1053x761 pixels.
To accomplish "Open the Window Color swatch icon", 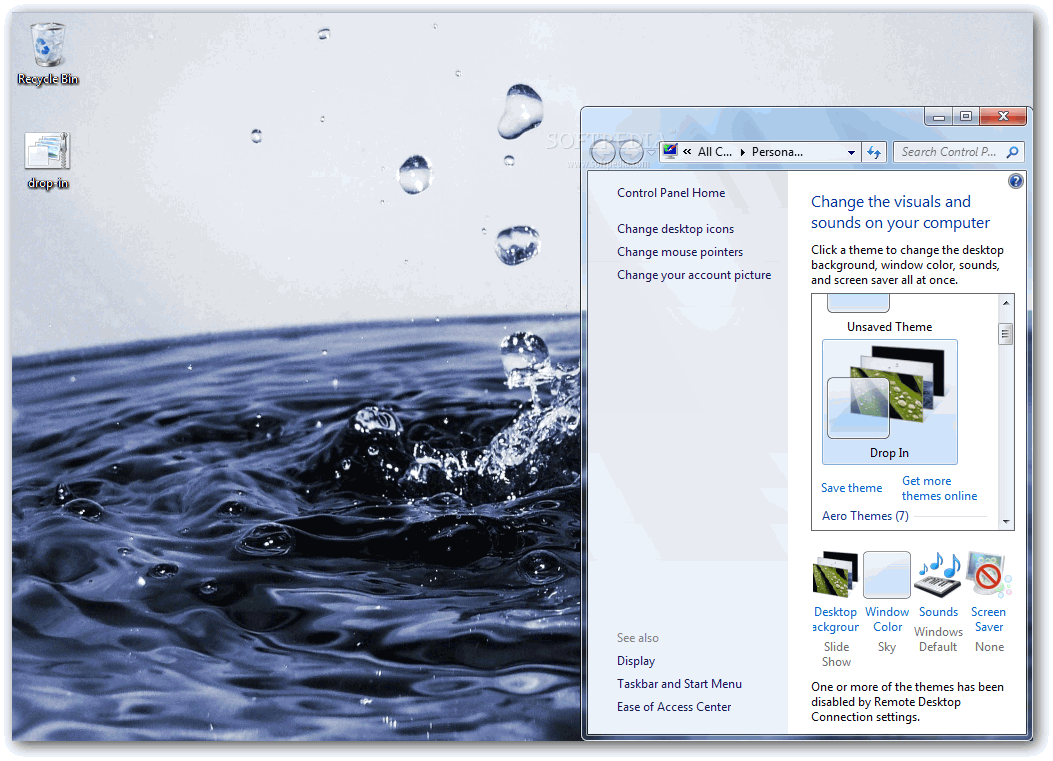I will pyautogui.click(x=886, y=575).
